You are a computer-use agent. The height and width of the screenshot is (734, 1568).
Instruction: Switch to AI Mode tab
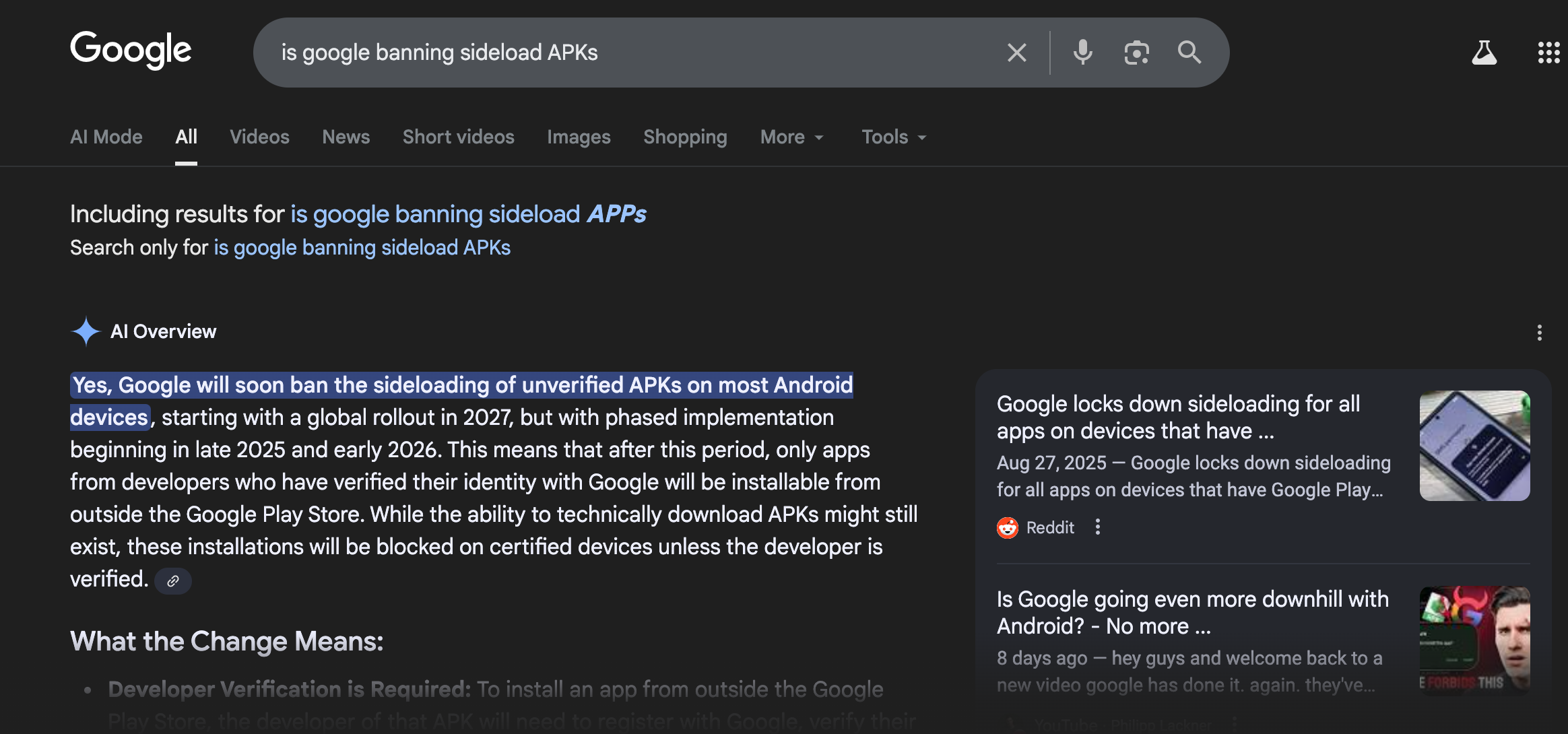(106, 137)
